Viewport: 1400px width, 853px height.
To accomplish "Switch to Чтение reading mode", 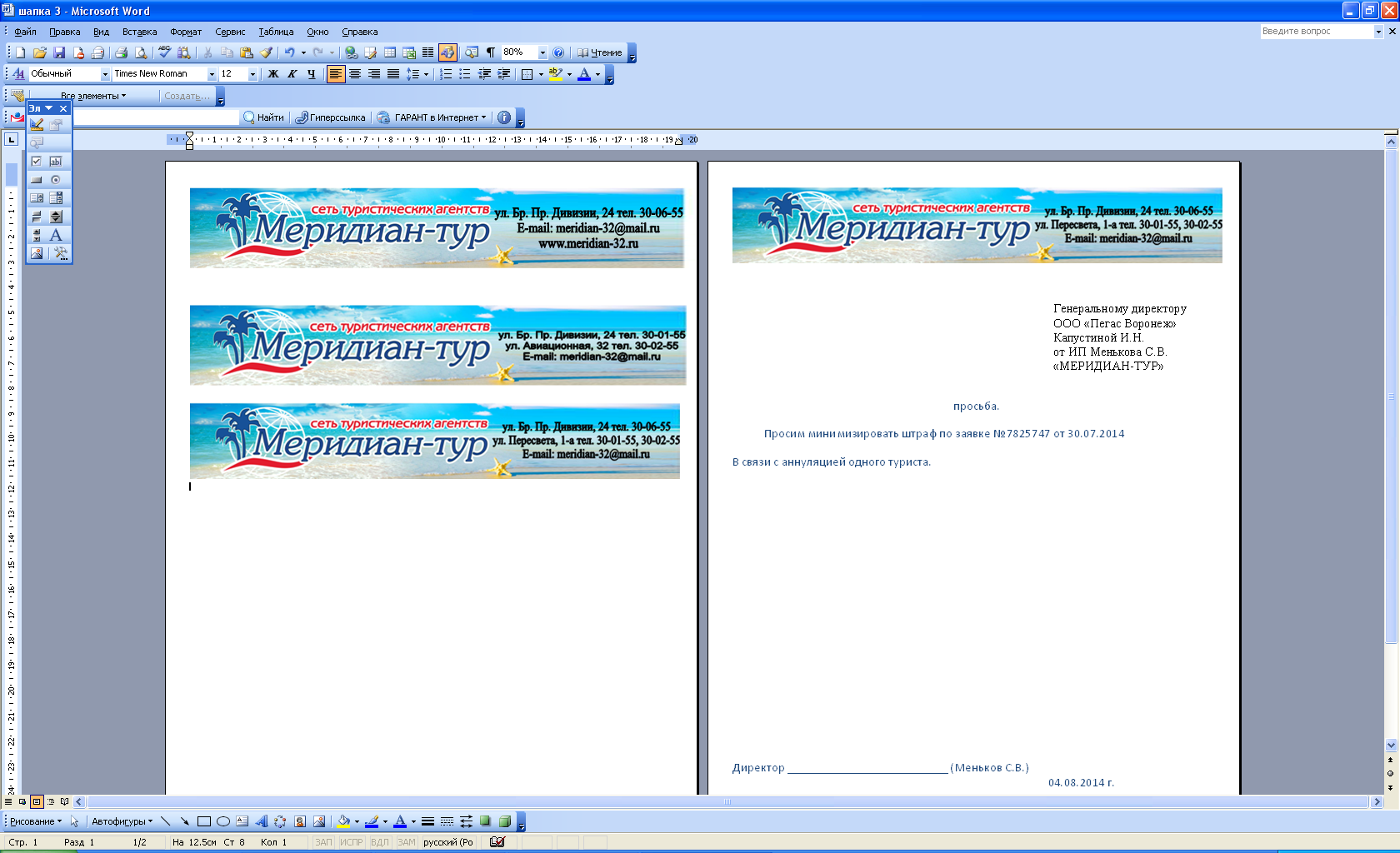I will (x=600, y=52).
